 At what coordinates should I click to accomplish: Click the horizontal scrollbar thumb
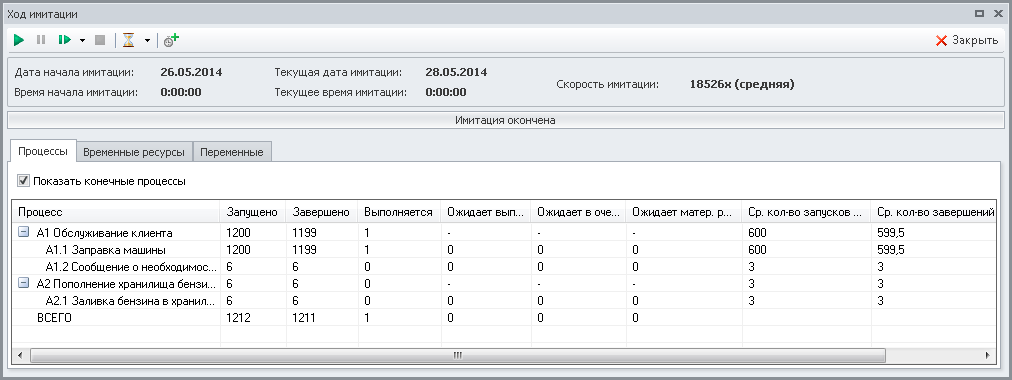click(x=458, y=355)
